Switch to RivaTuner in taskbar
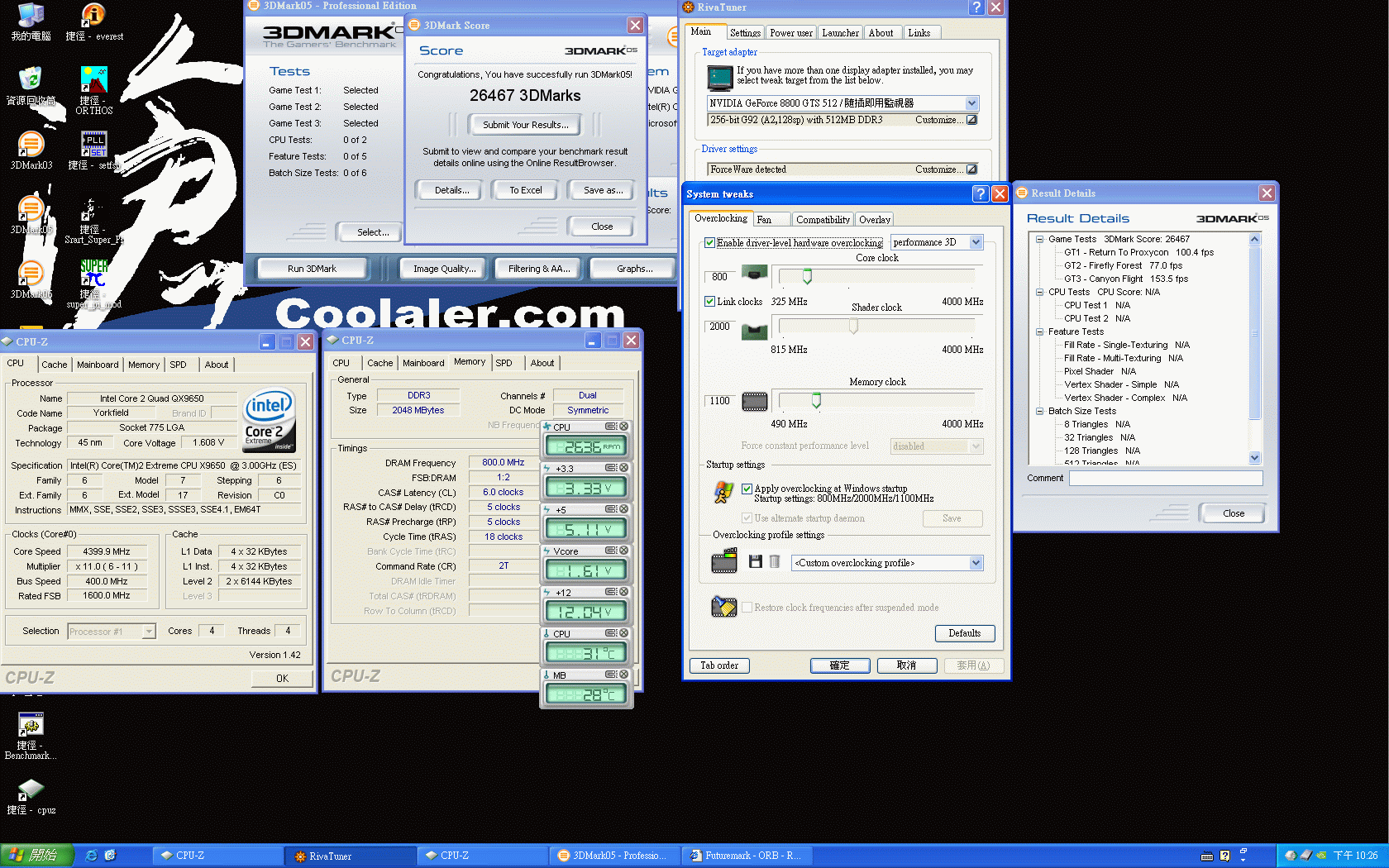This screenshot has width=1389, height=868. [351, 856]
